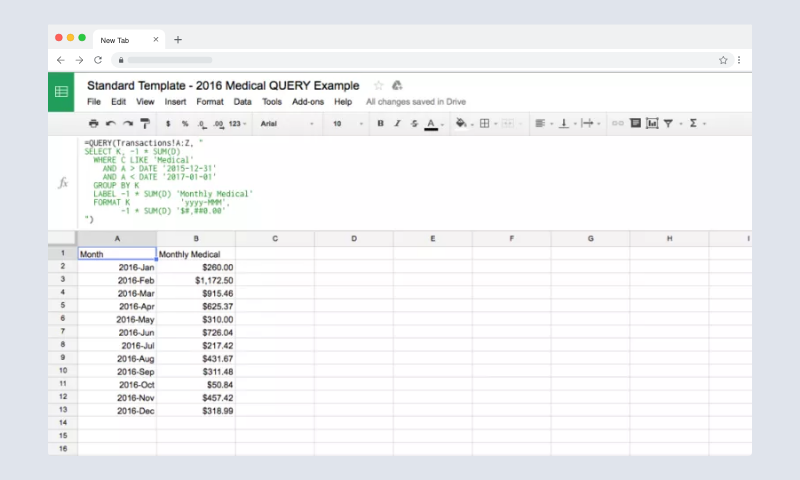
Task: Expand arrow beside horizontal align icon
Action: point(552,124)
